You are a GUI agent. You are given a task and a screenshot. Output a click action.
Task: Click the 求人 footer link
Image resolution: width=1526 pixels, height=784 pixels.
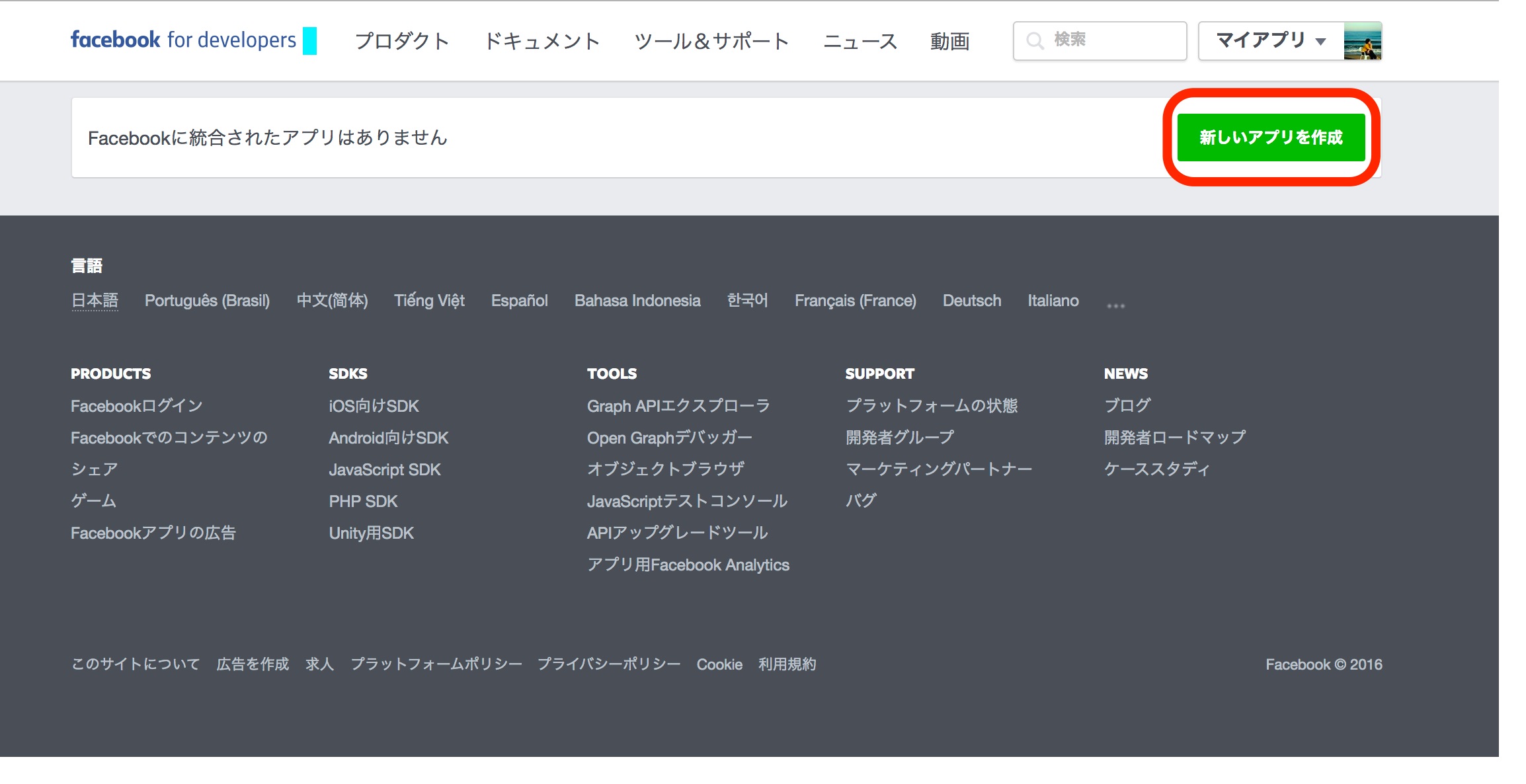point(319,664)
